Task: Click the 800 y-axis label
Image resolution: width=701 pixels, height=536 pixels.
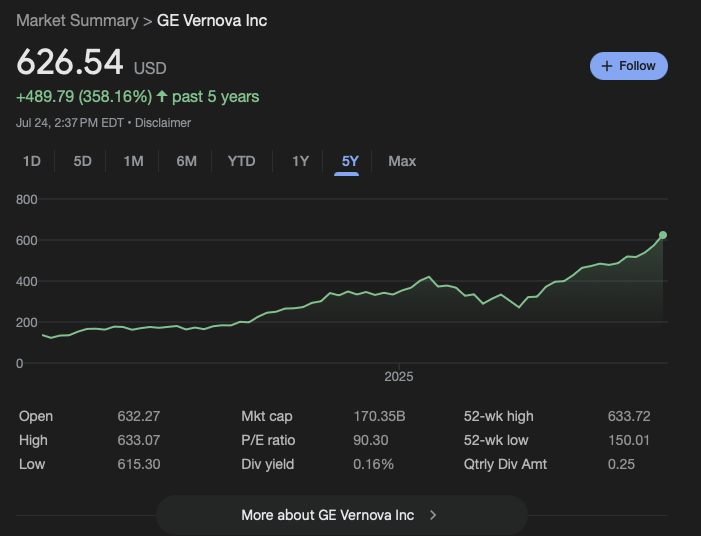Action: tap(26, 199)
